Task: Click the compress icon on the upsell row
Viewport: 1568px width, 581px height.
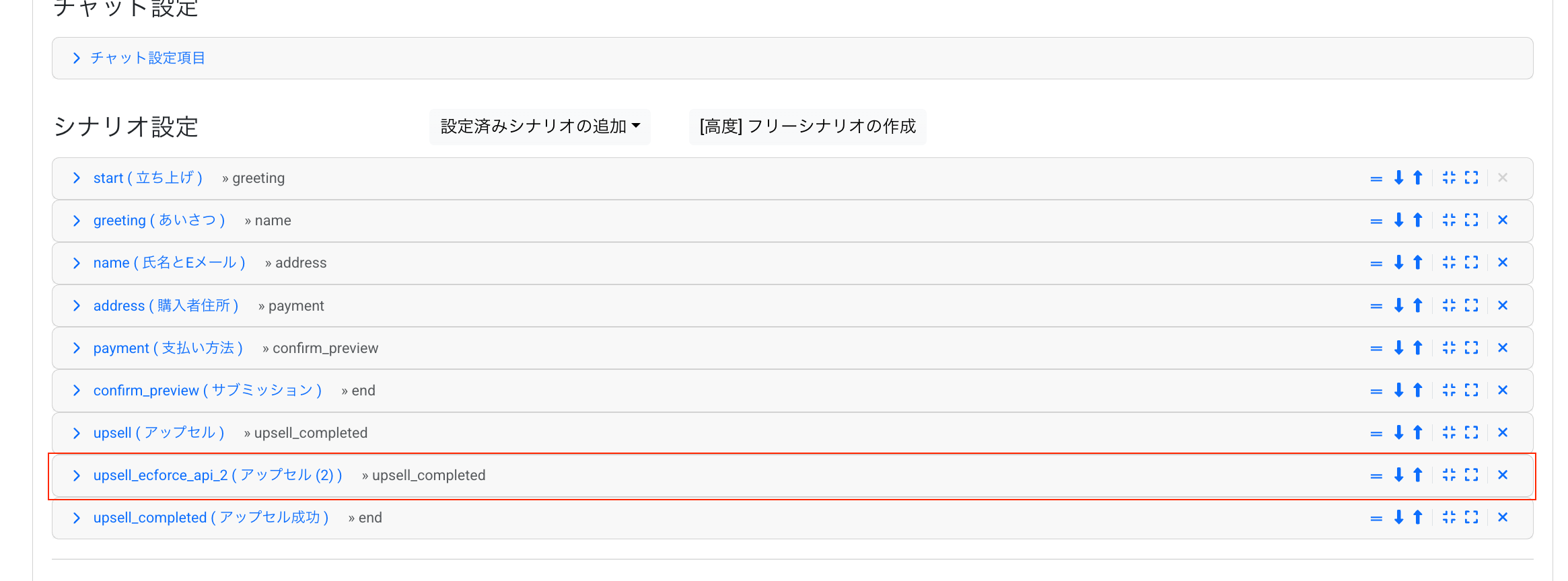Action: point(1449,432)
